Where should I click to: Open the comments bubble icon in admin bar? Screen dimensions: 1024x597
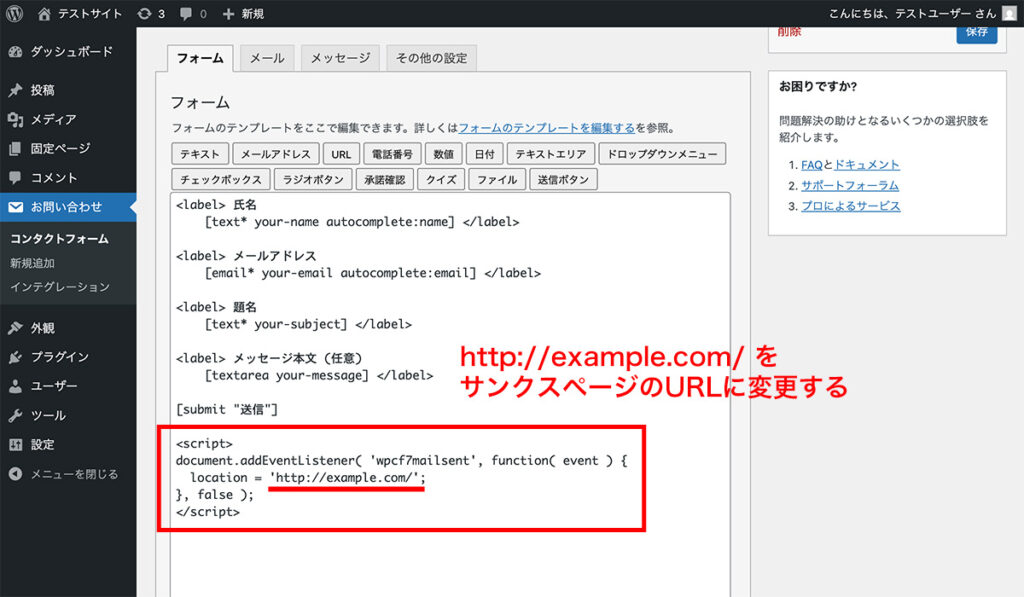[186, 14]
